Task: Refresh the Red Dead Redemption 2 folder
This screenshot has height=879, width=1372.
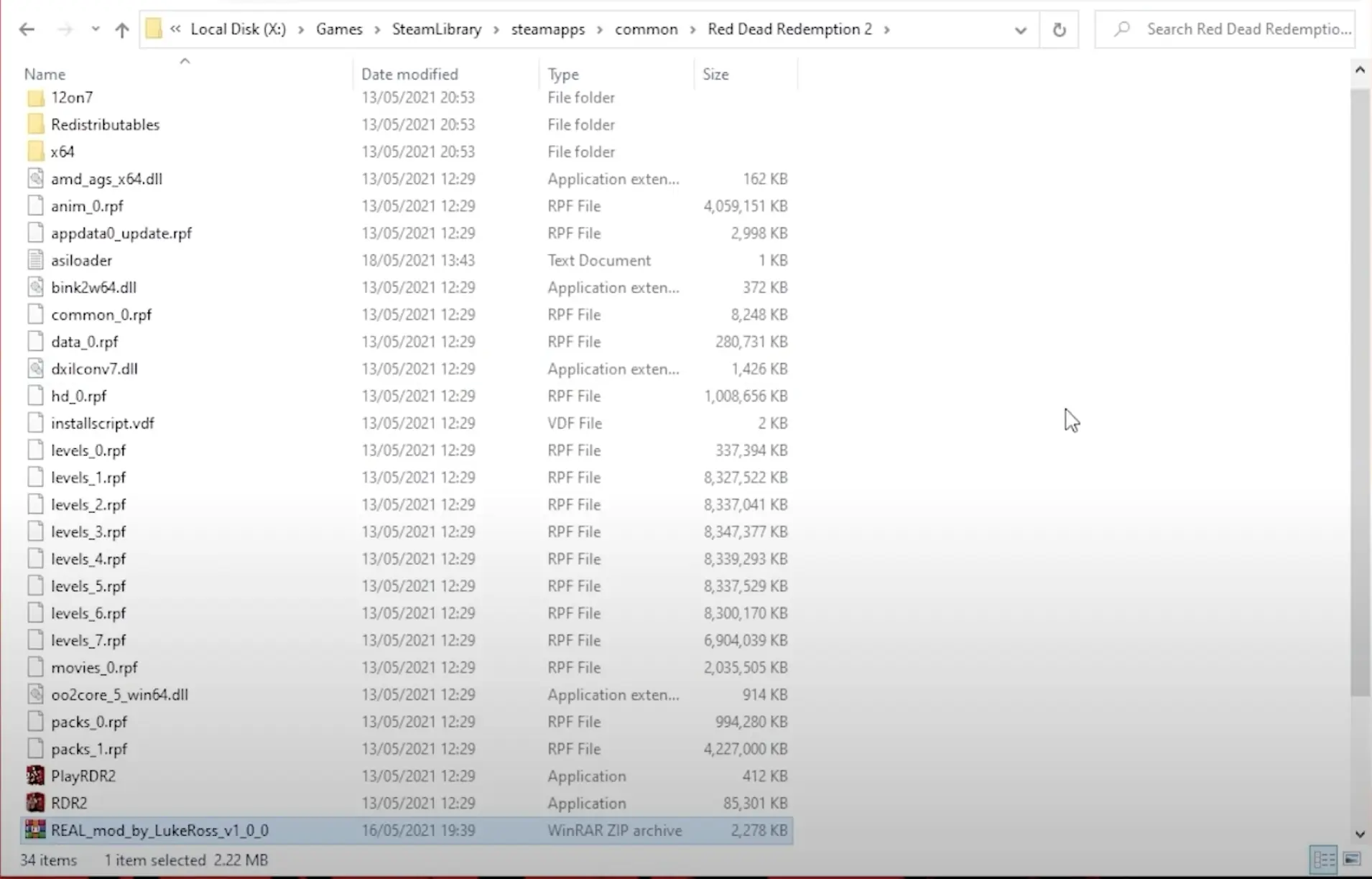Action: pos(1059,29)
